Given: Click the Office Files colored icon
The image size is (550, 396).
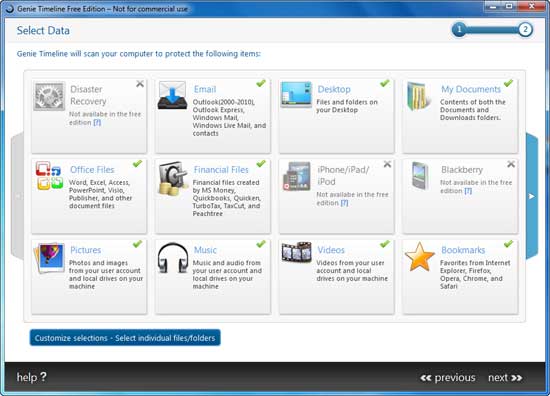Looking at the screenshot, I should tap(49, 175).
